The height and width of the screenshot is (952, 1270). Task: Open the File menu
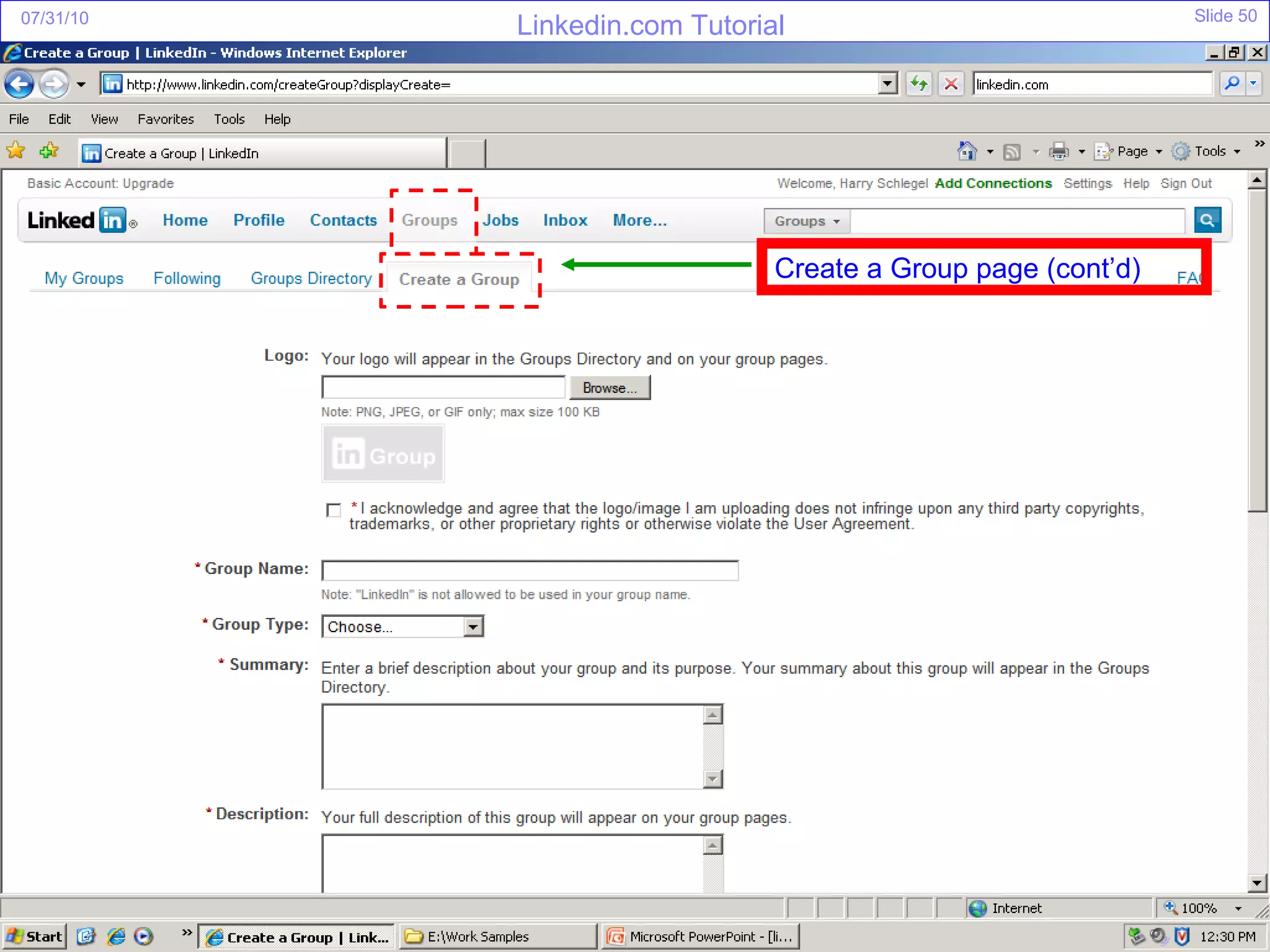(x=19, y=119)
